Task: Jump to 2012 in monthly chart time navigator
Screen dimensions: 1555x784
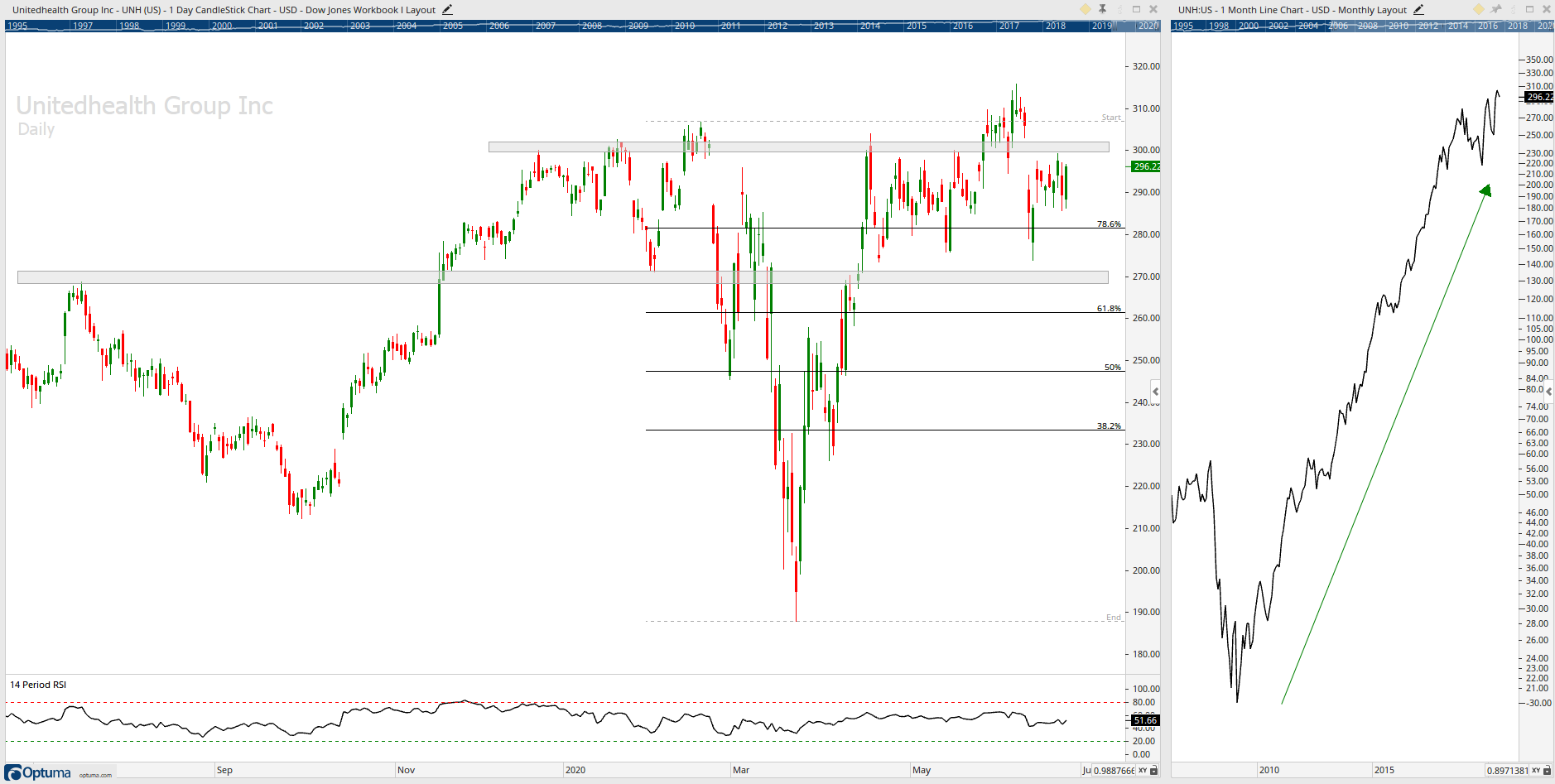Action: pos(1428,26)
